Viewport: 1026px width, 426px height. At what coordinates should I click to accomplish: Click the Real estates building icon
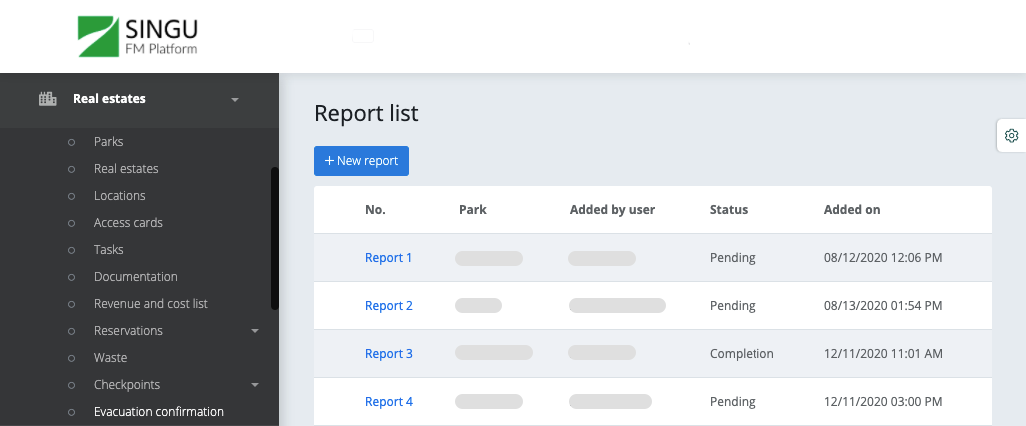(x=48, y=99)
